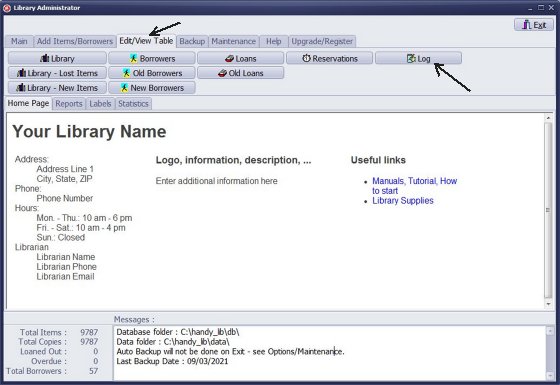Click the 'Enter additional information here' text
Image resolution: width=560 pixels, height=385 pixels.
click(x=216, y=181)
